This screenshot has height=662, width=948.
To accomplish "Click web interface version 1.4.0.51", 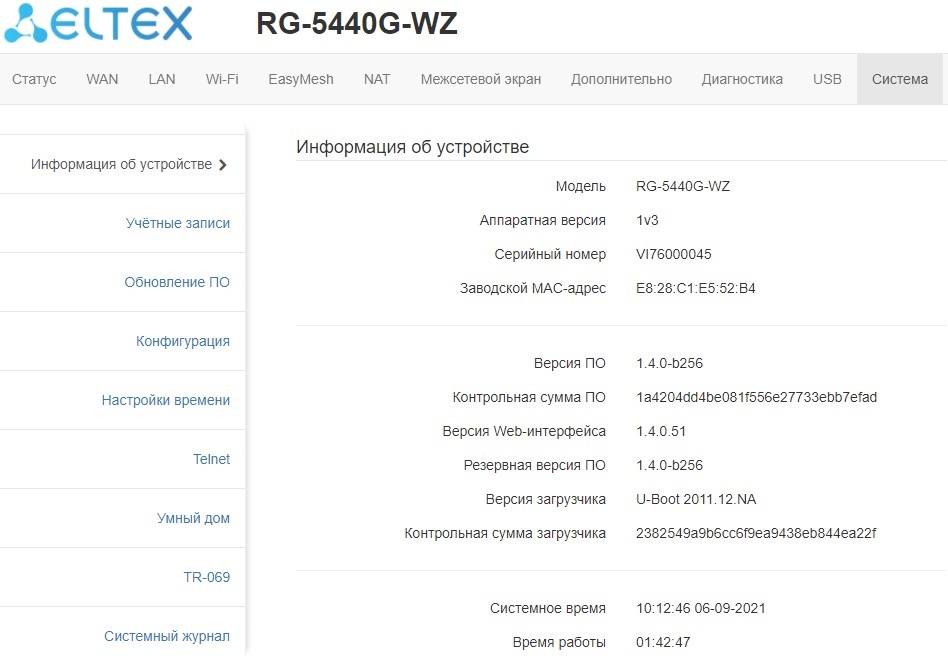I will point(661,431).
